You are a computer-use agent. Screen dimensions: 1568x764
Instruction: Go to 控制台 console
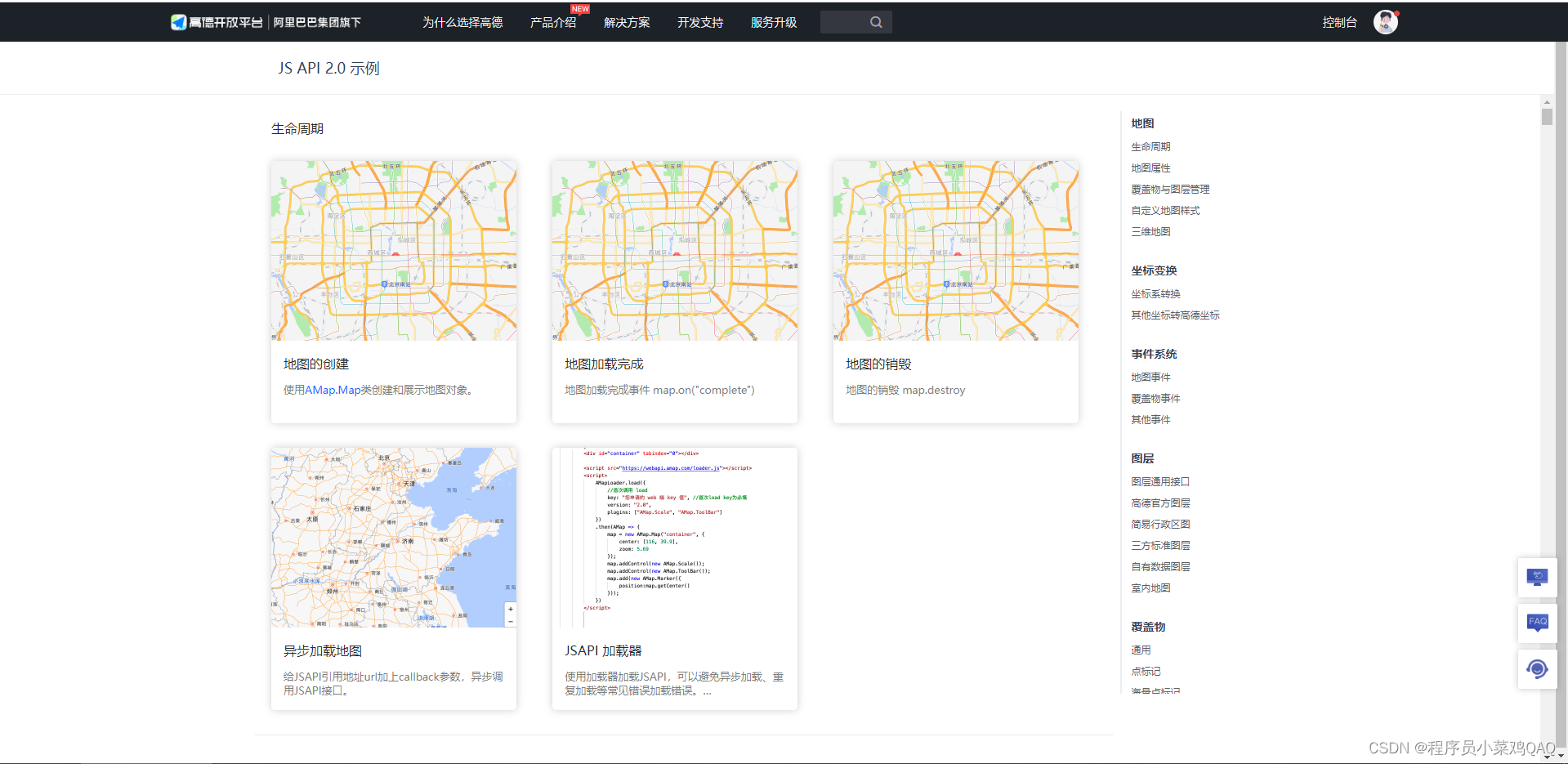[x=1339, y=22]
